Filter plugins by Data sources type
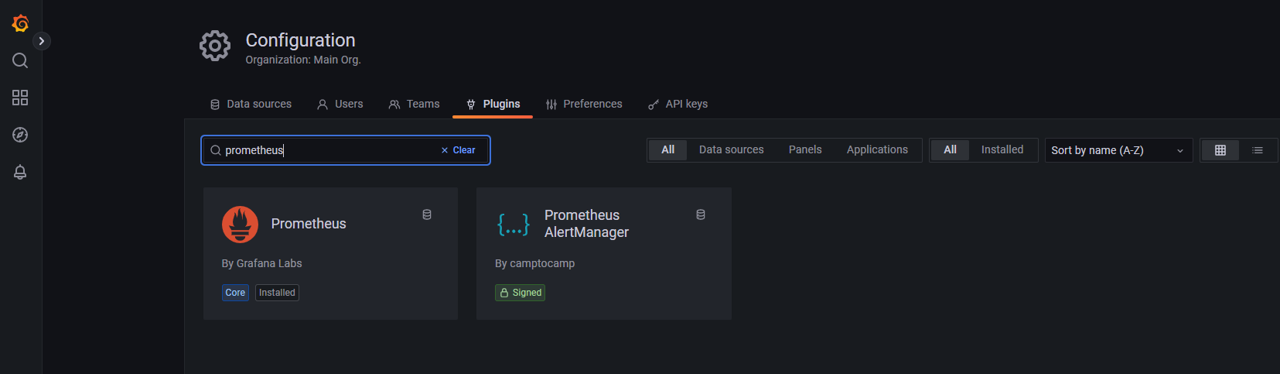 [731, 150]
